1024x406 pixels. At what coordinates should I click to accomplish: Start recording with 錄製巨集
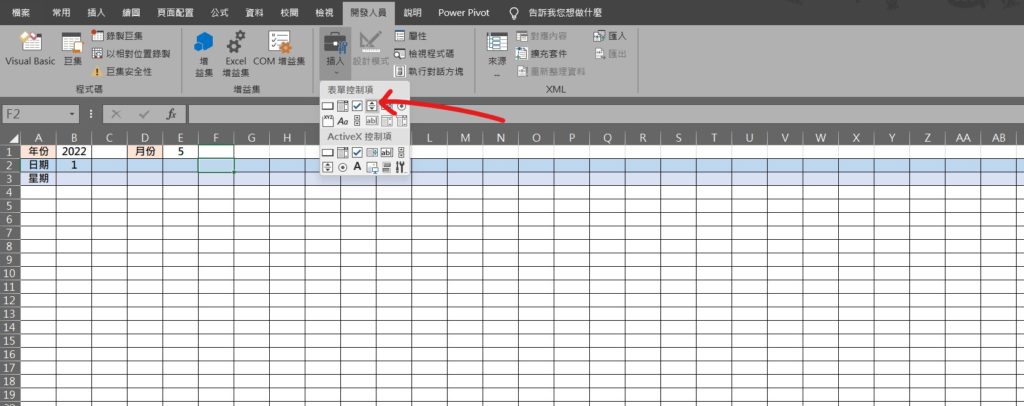click(118, 36)
